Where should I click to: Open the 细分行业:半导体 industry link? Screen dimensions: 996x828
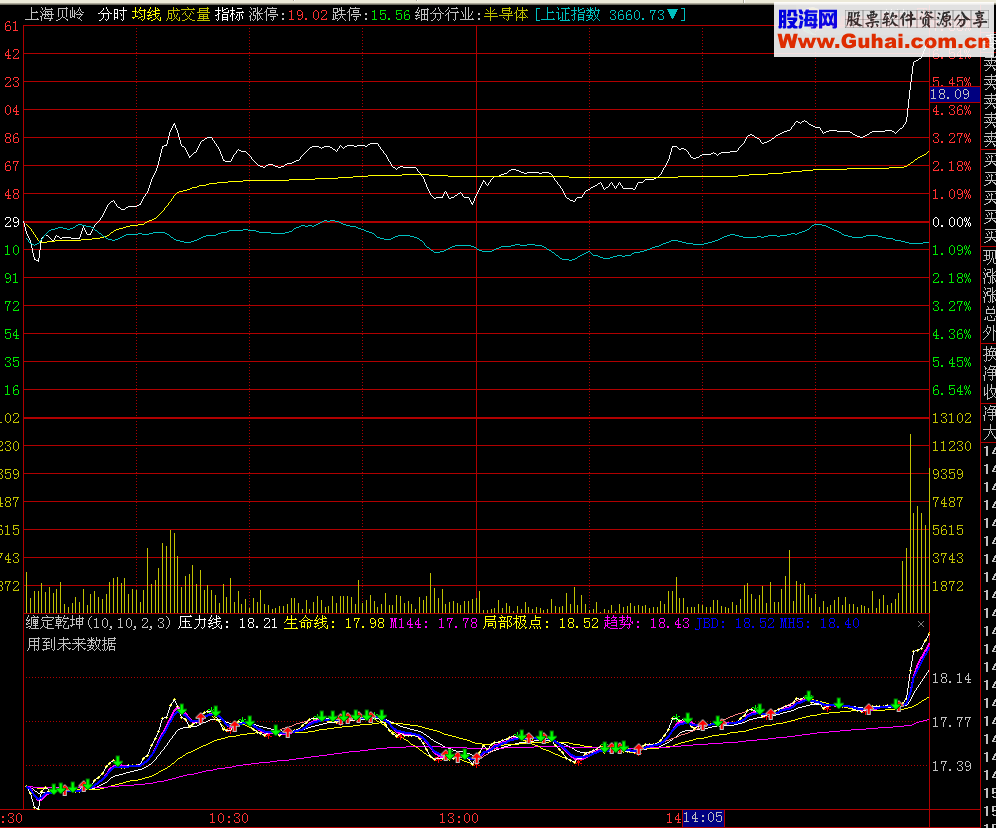pyautogui.click(x=471, y=15)
